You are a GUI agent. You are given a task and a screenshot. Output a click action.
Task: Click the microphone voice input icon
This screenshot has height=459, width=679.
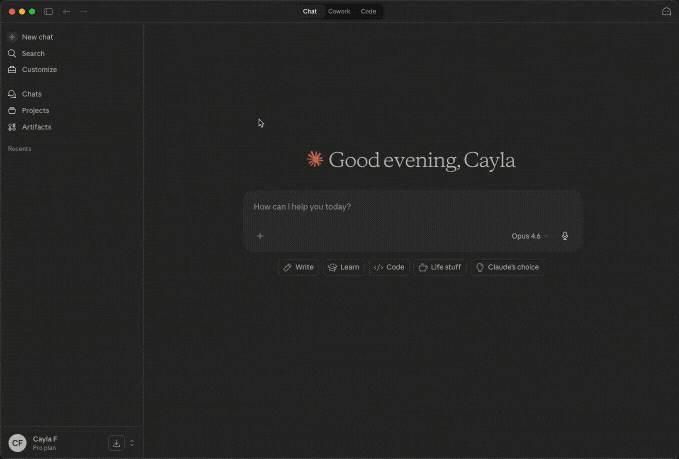coord(565,236)
